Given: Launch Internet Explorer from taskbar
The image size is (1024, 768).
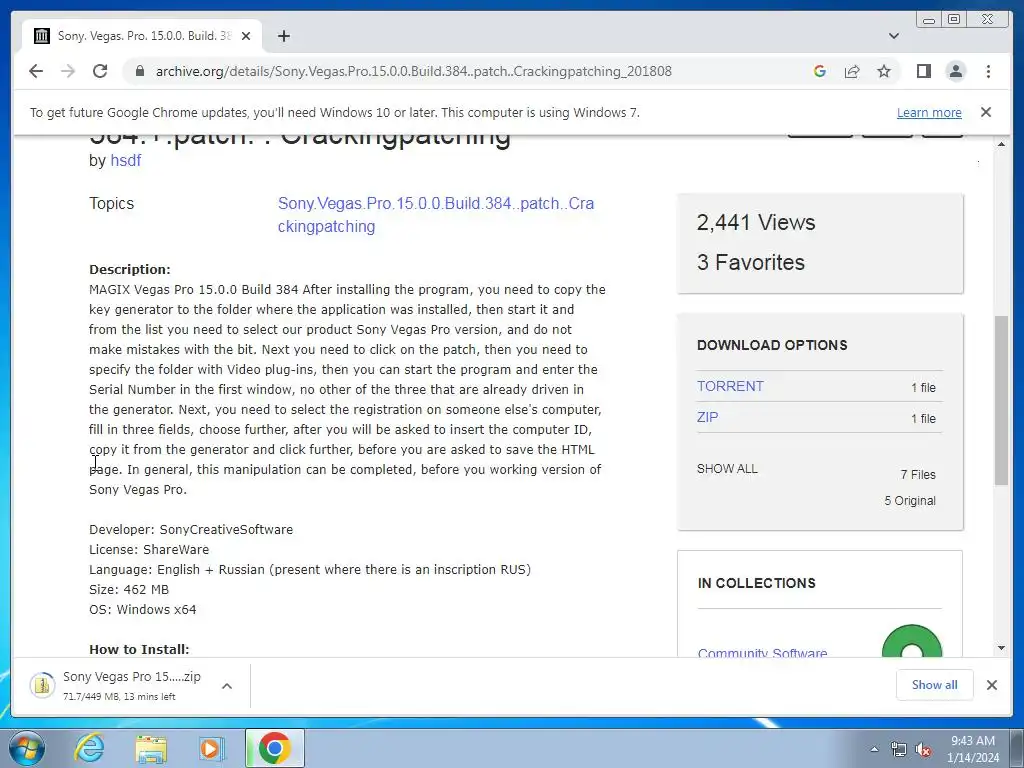Looking at the screenshot, I should tap(89, 748).
